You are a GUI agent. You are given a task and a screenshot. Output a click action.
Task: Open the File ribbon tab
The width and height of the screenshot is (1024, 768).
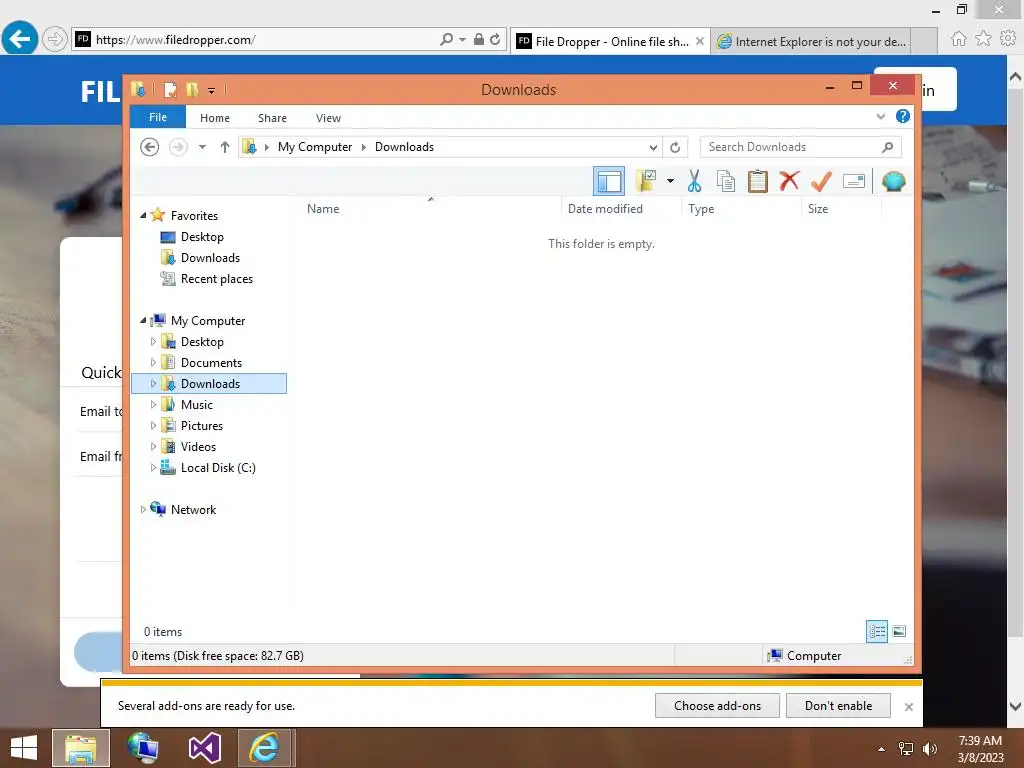(158, 117)
